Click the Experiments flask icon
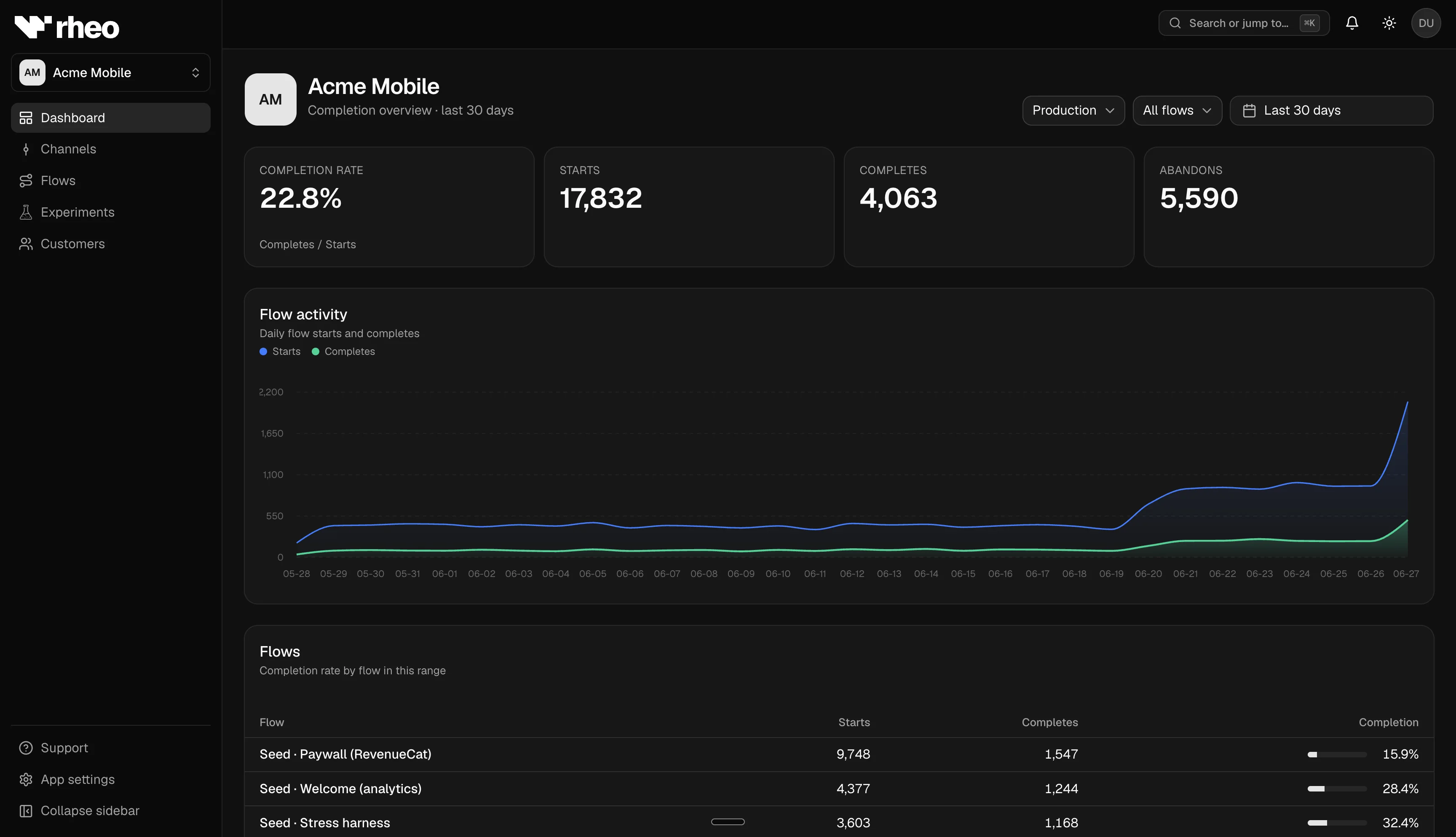The image size is (1456, 837). (26, 213)
